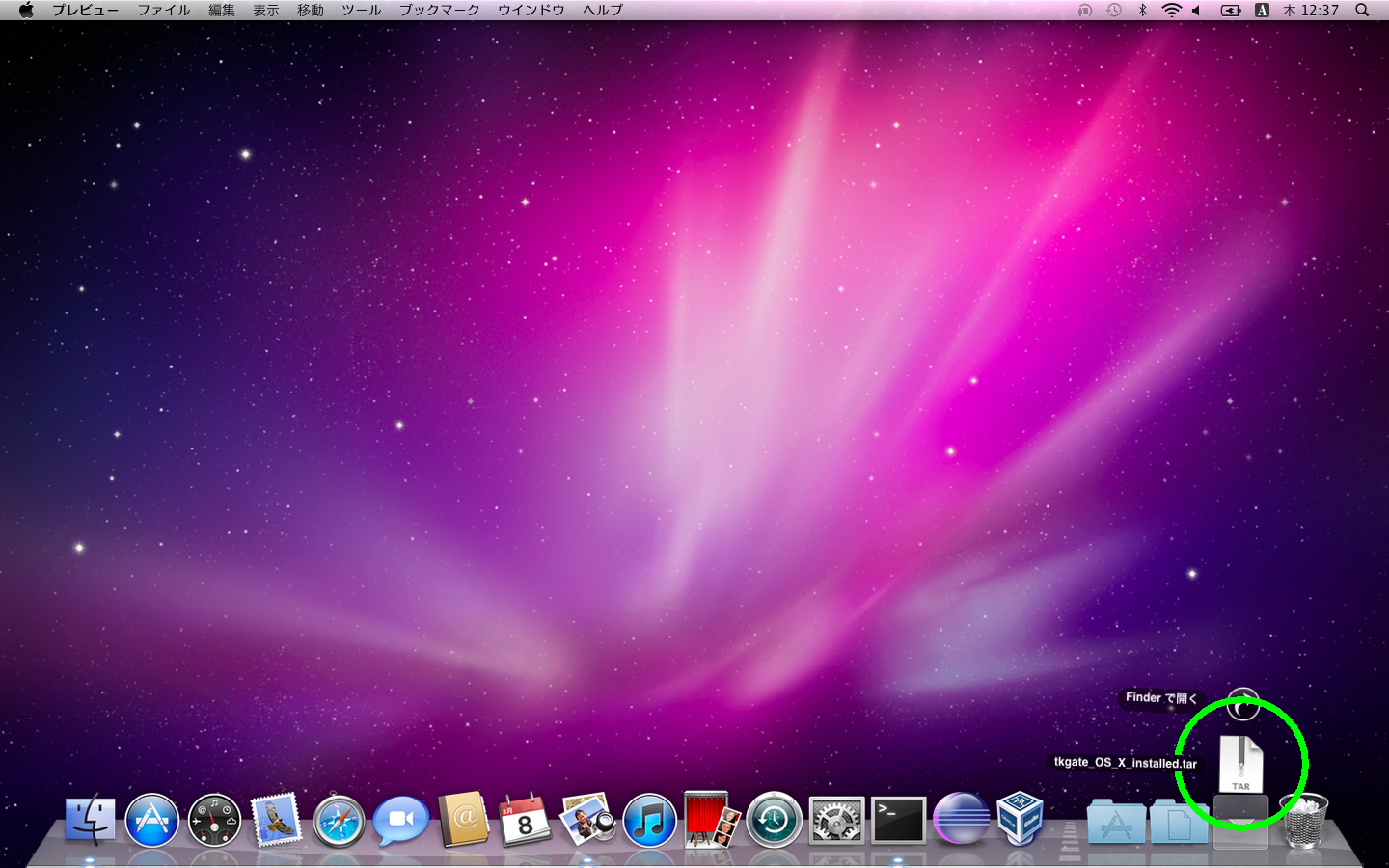Open the 移動 menu
Image resolution: width=1389 pixels, height=868 pixels.
310,10
